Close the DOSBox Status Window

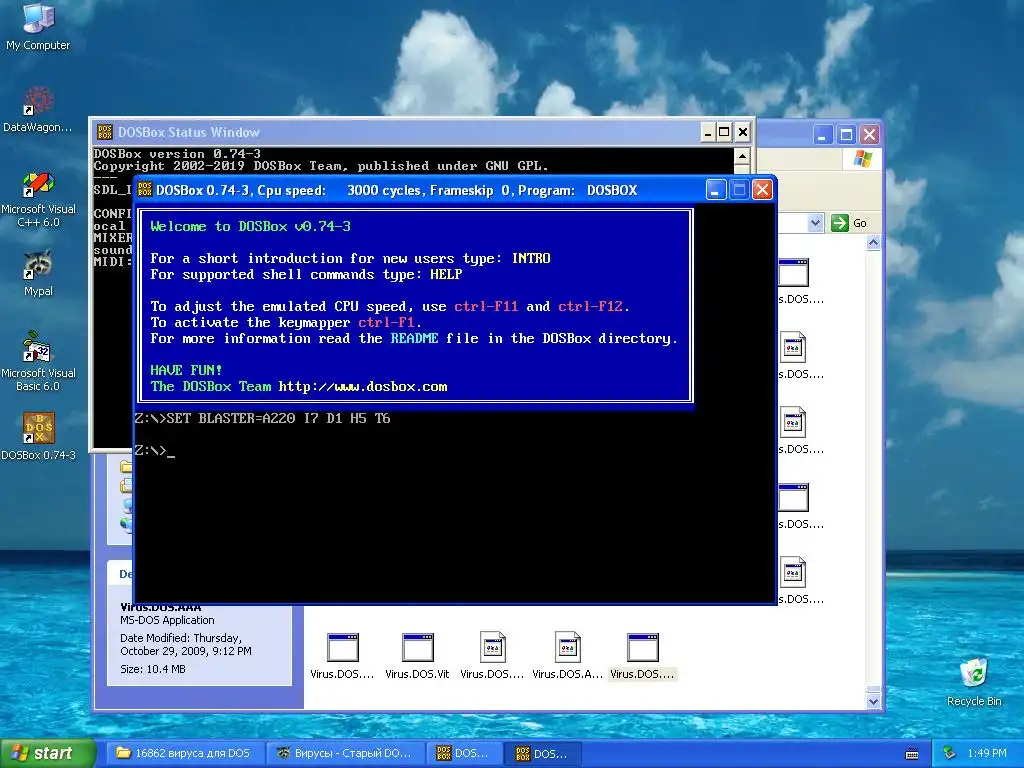tap(743, 133)
